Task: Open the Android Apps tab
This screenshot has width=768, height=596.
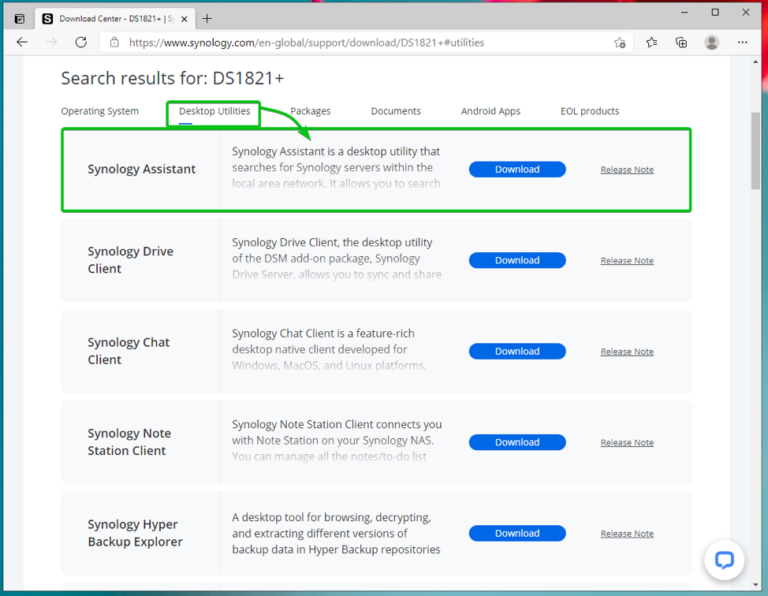Action: tap(491, 111)
